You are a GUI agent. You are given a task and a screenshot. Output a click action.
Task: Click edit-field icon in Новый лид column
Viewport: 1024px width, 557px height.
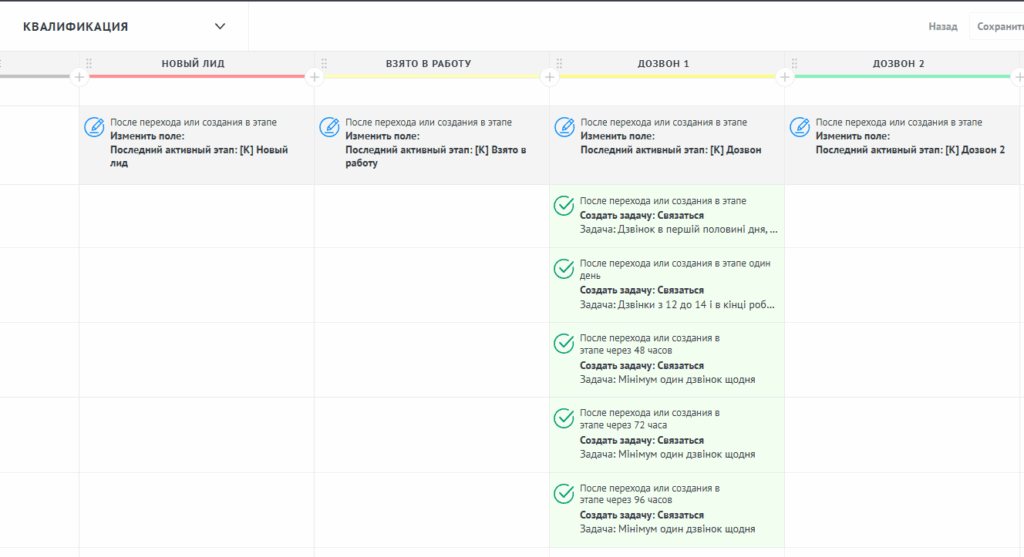94,127
